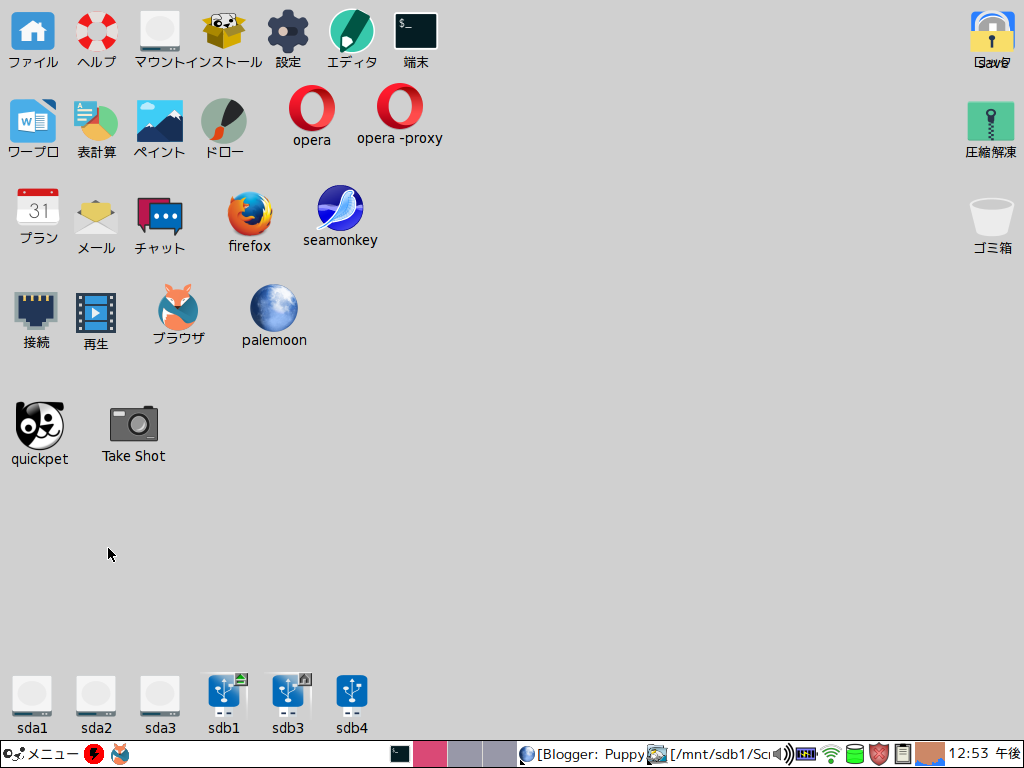Open the sdb1 USB drive icon
Viewport: 1024px width, 768px height.
[x=224, y=696]
